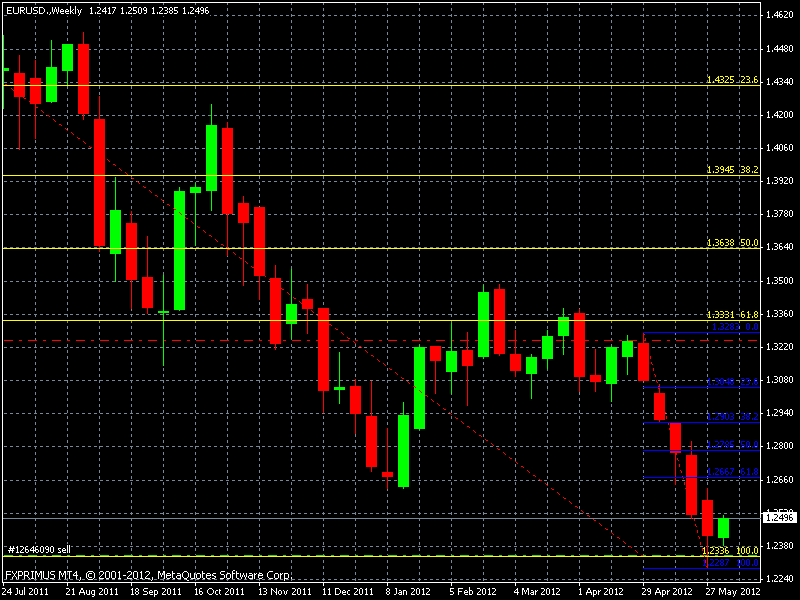
Task: Click the 1.3220 price scale value
Action: tap(780, 347)
